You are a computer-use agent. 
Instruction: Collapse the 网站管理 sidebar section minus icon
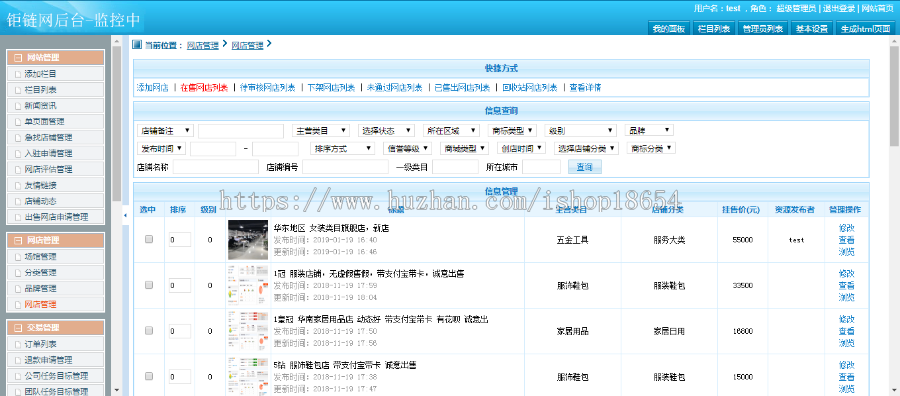click(18, 57)
